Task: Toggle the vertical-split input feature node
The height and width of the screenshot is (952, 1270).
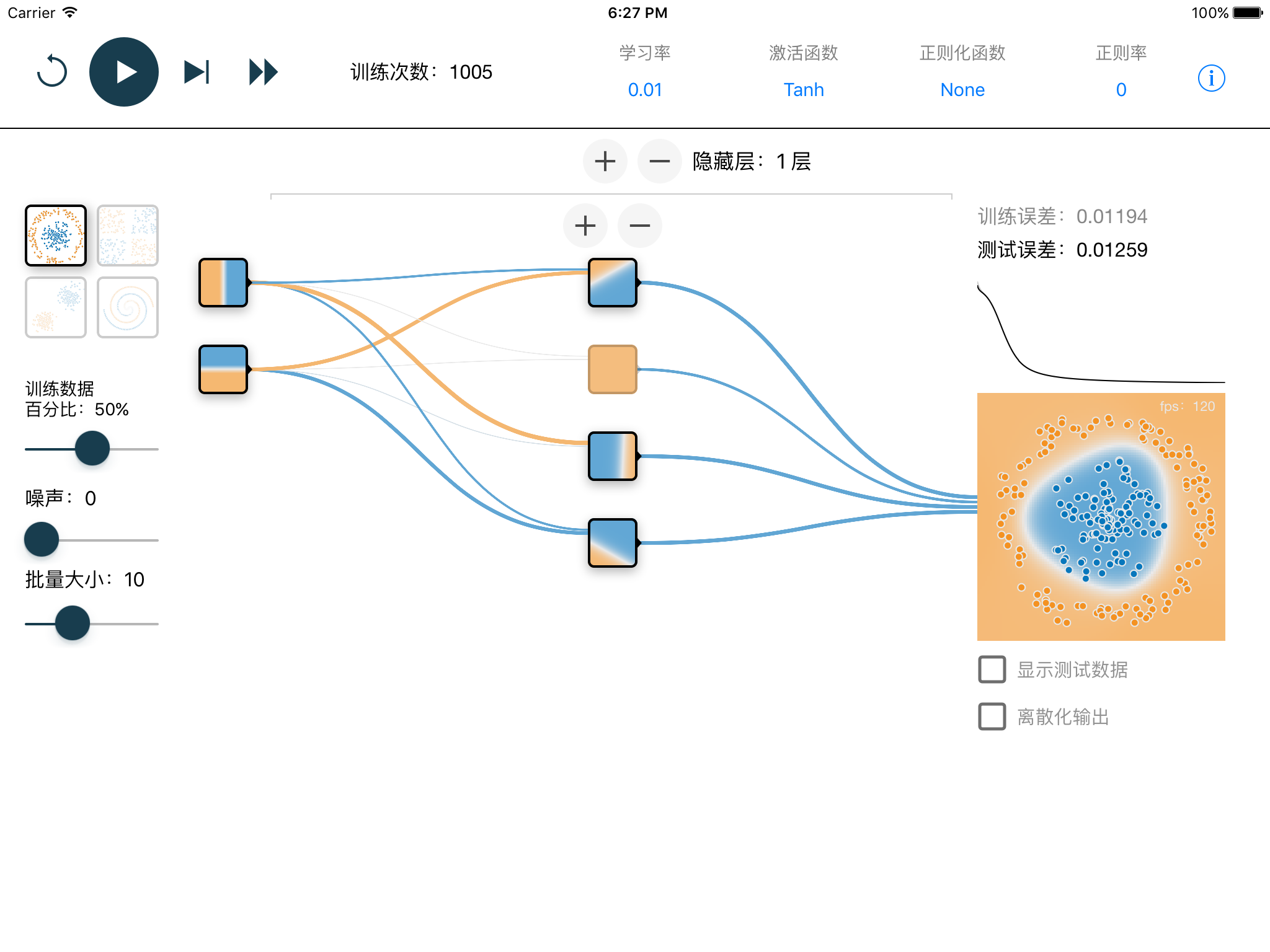Action: tap(223, 283)
